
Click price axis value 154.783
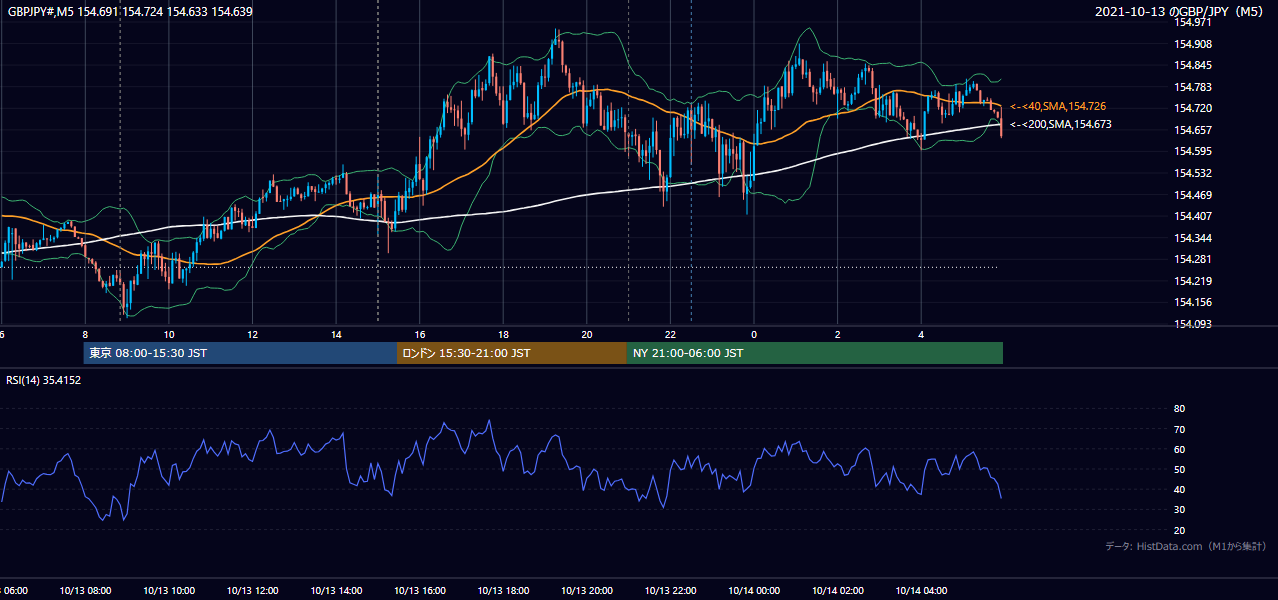click(x=1192, y=87)
